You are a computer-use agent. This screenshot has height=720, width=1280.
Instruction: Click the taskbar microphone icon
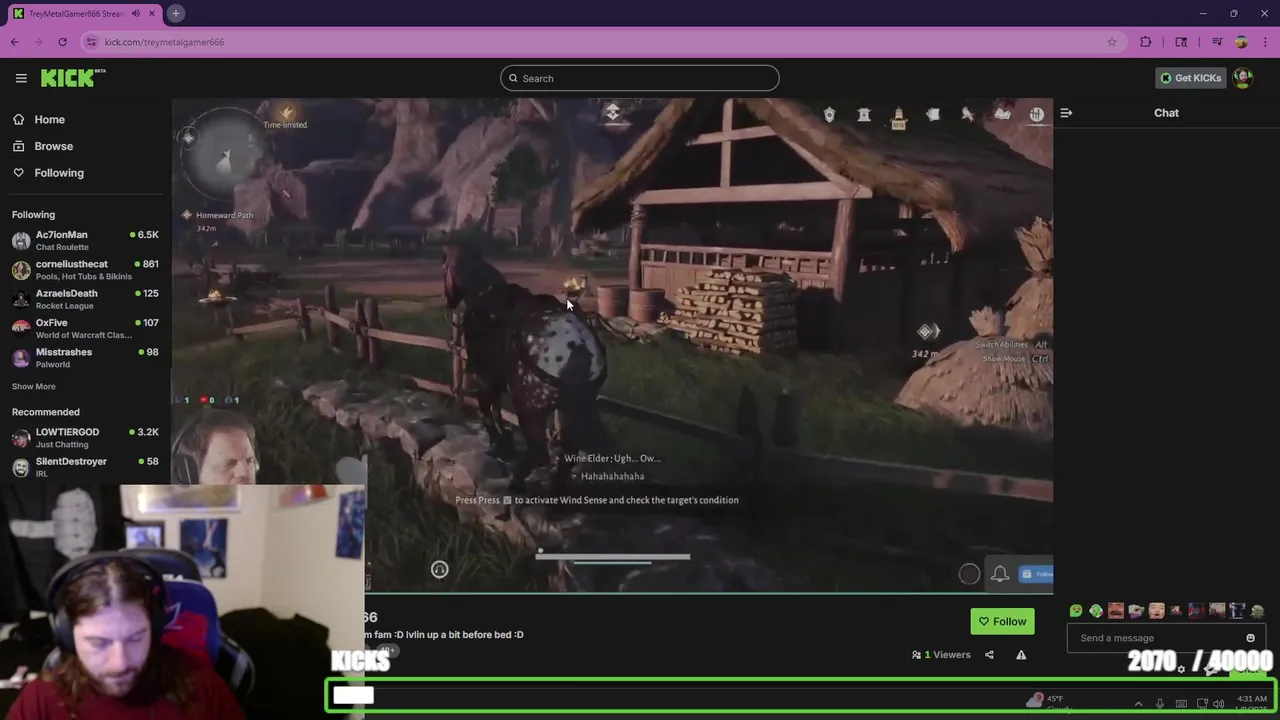click(1160, 704)
